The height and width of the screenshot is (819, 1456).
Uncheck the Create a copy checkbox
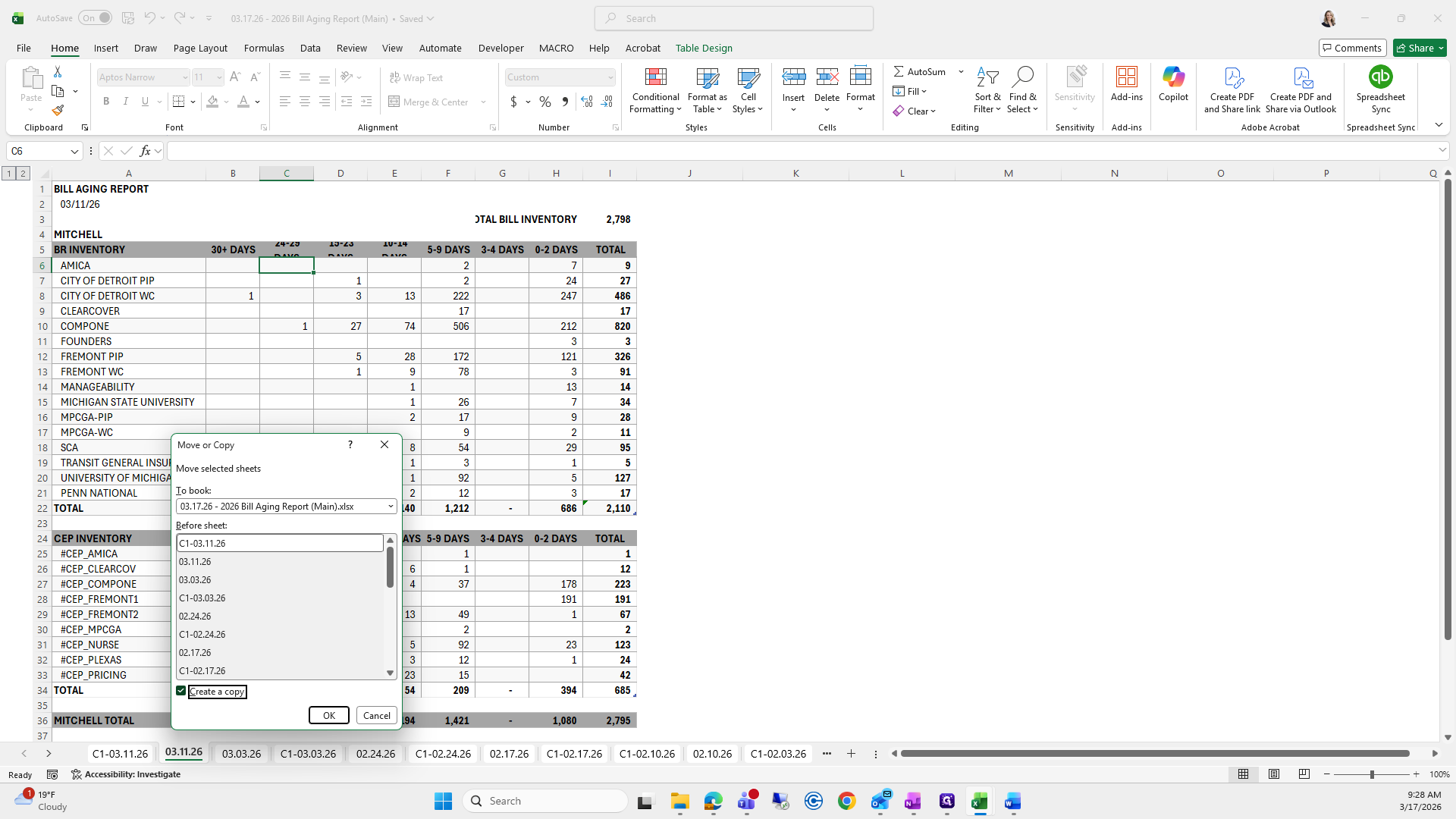point(181,691)
